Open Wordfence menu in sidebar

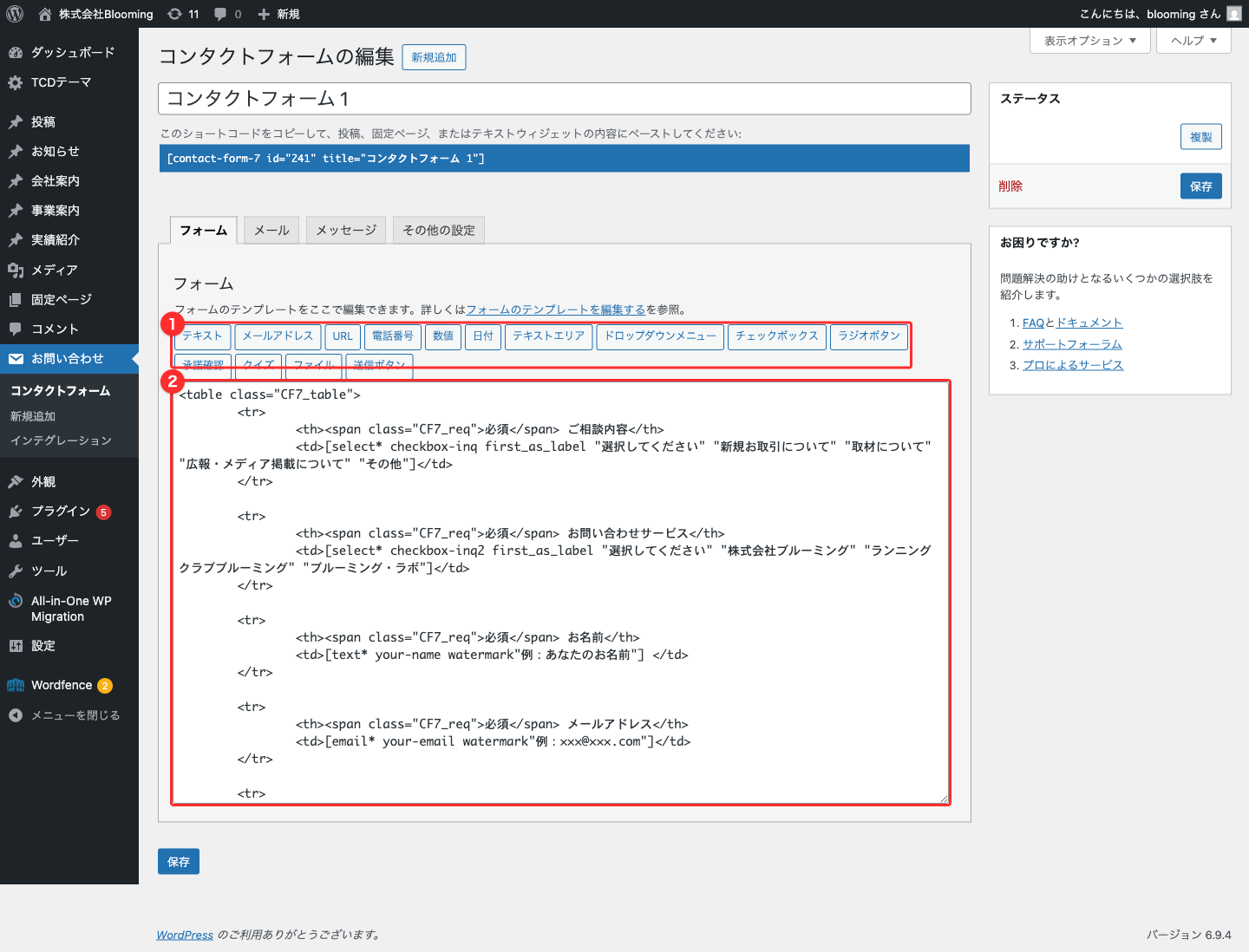coord(69,685)
